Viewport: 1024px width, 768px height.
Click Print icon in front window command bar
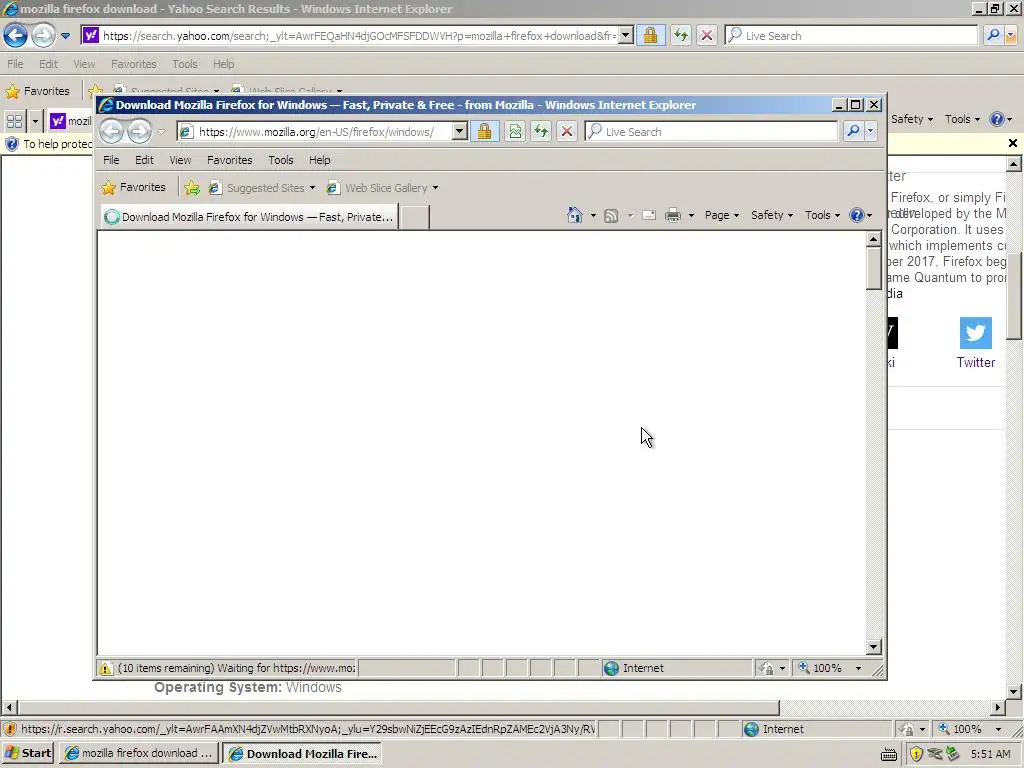pos(673,215)
